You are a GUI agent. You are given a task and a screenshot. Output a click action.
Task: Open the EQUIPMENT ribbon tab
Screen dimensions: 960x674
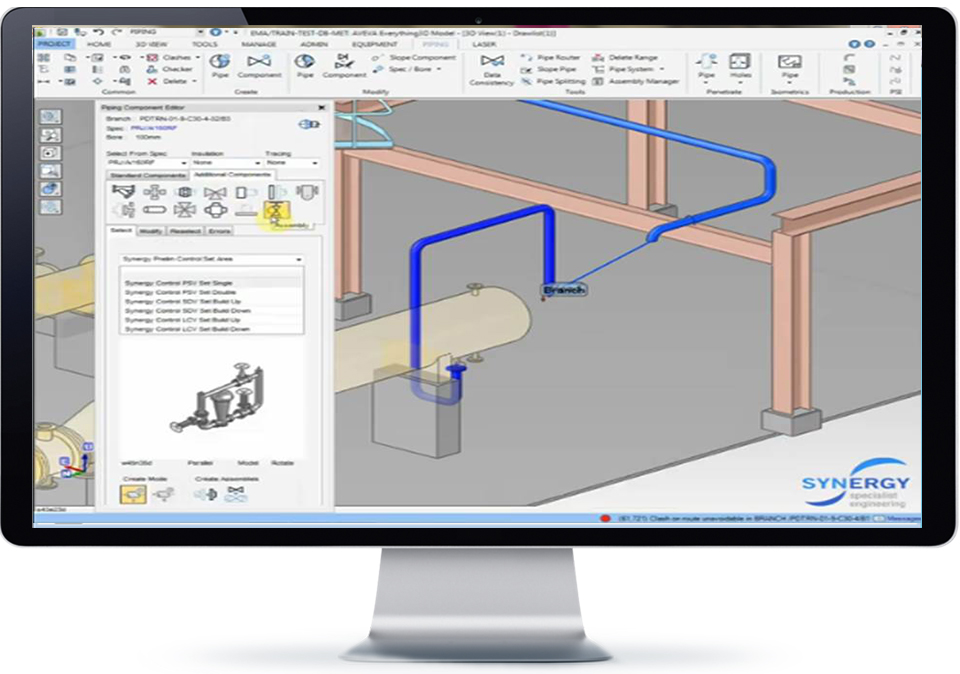tap(375, 44)
